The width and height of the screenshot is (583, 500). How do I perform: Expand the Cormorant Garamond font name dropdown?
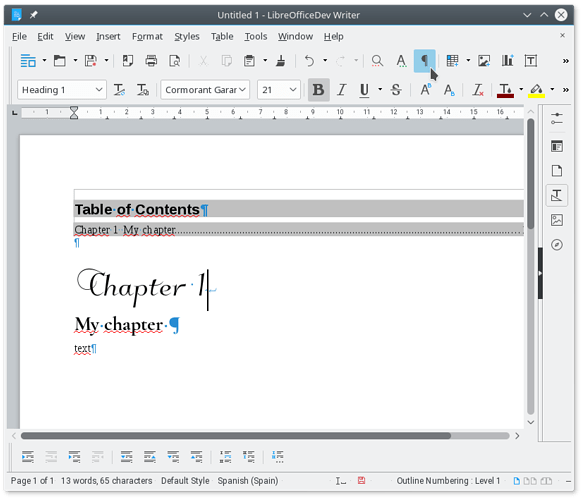pyautogui.click(x=242, y=90)
